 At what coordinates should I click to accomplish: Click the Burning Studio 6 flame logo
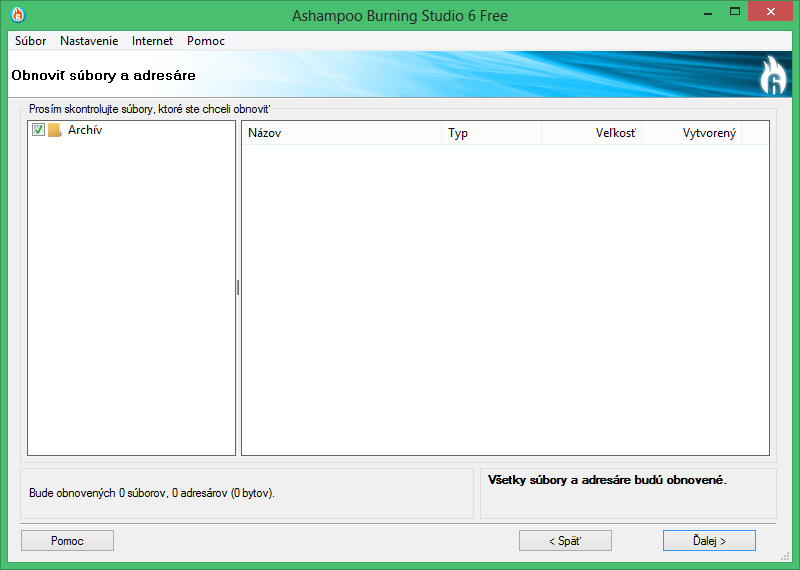click(773, 76)
